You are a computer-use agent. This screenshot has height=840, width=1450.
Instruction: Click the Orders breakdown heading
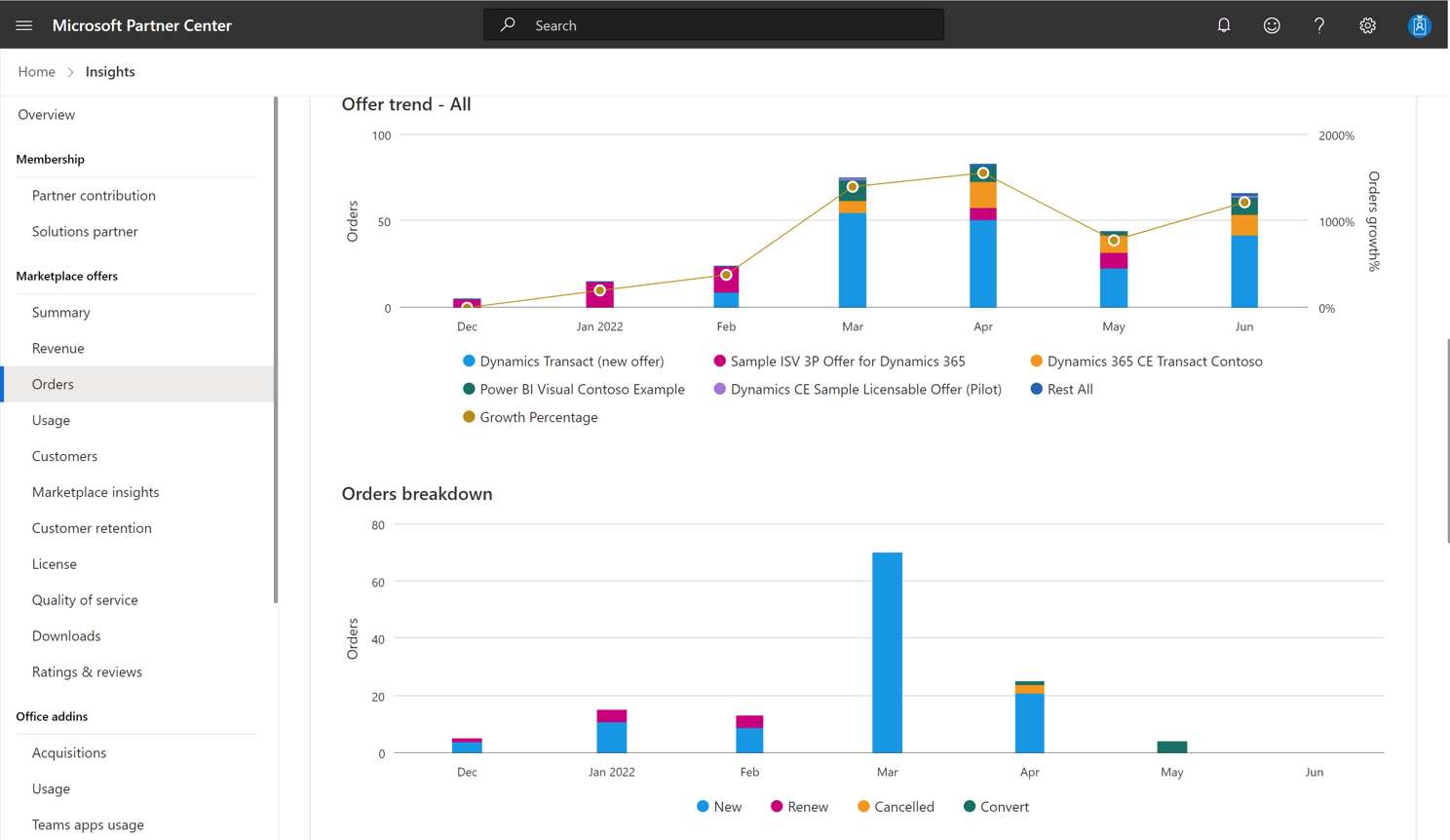417,494
